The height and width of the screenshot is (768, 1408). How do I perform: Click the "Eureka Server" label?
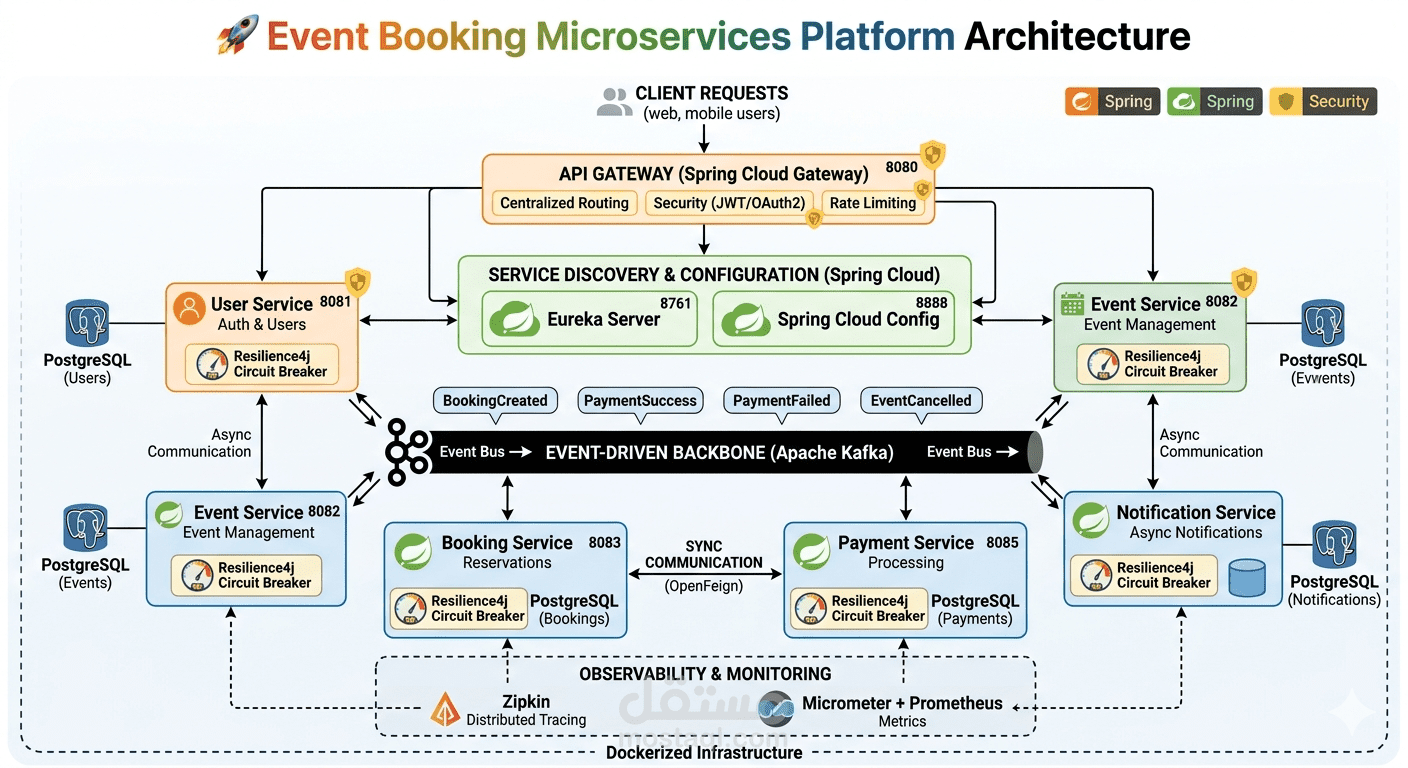tap(604, 320)
